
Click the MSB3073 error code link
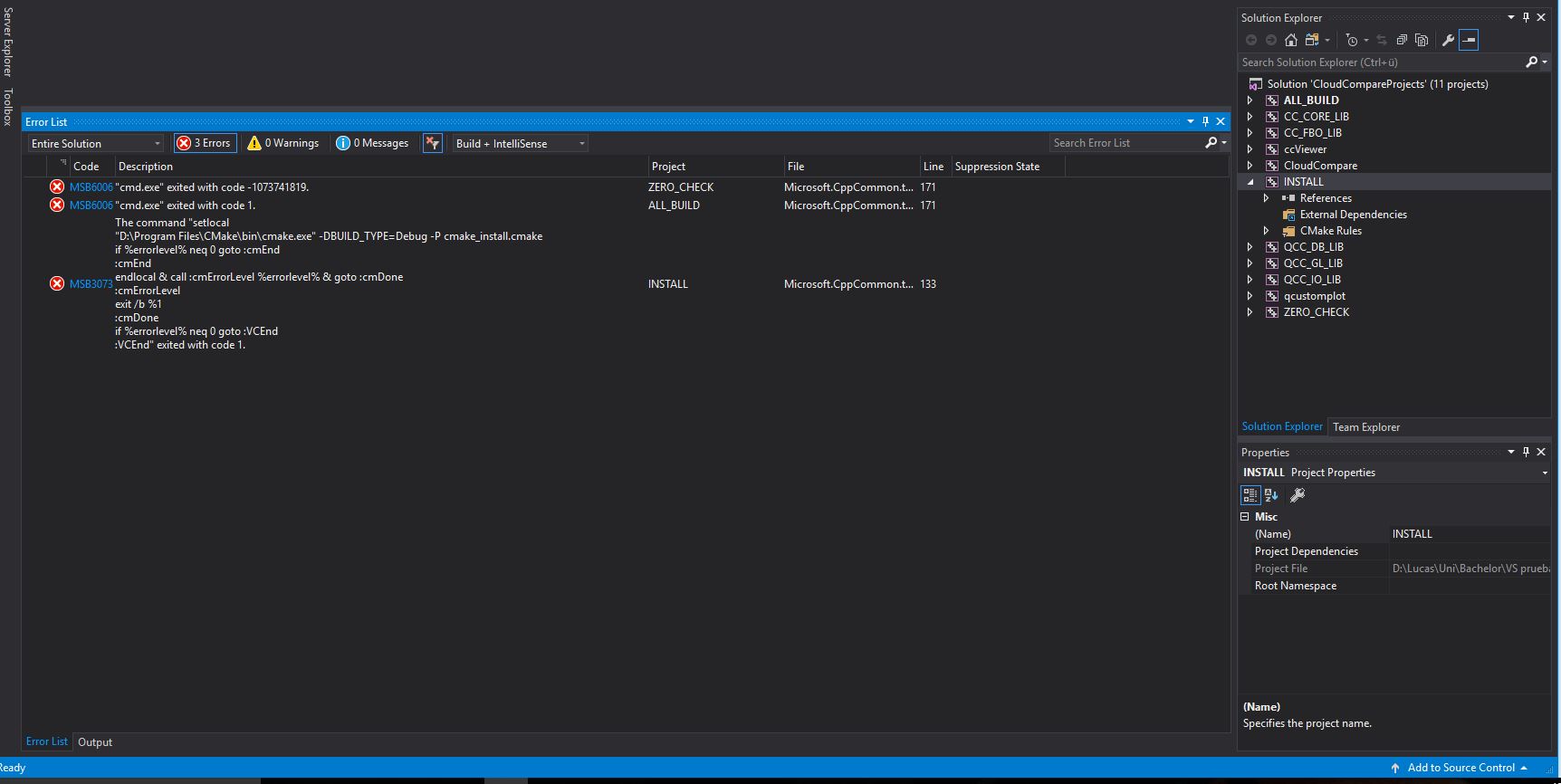[x=91, y=284]
